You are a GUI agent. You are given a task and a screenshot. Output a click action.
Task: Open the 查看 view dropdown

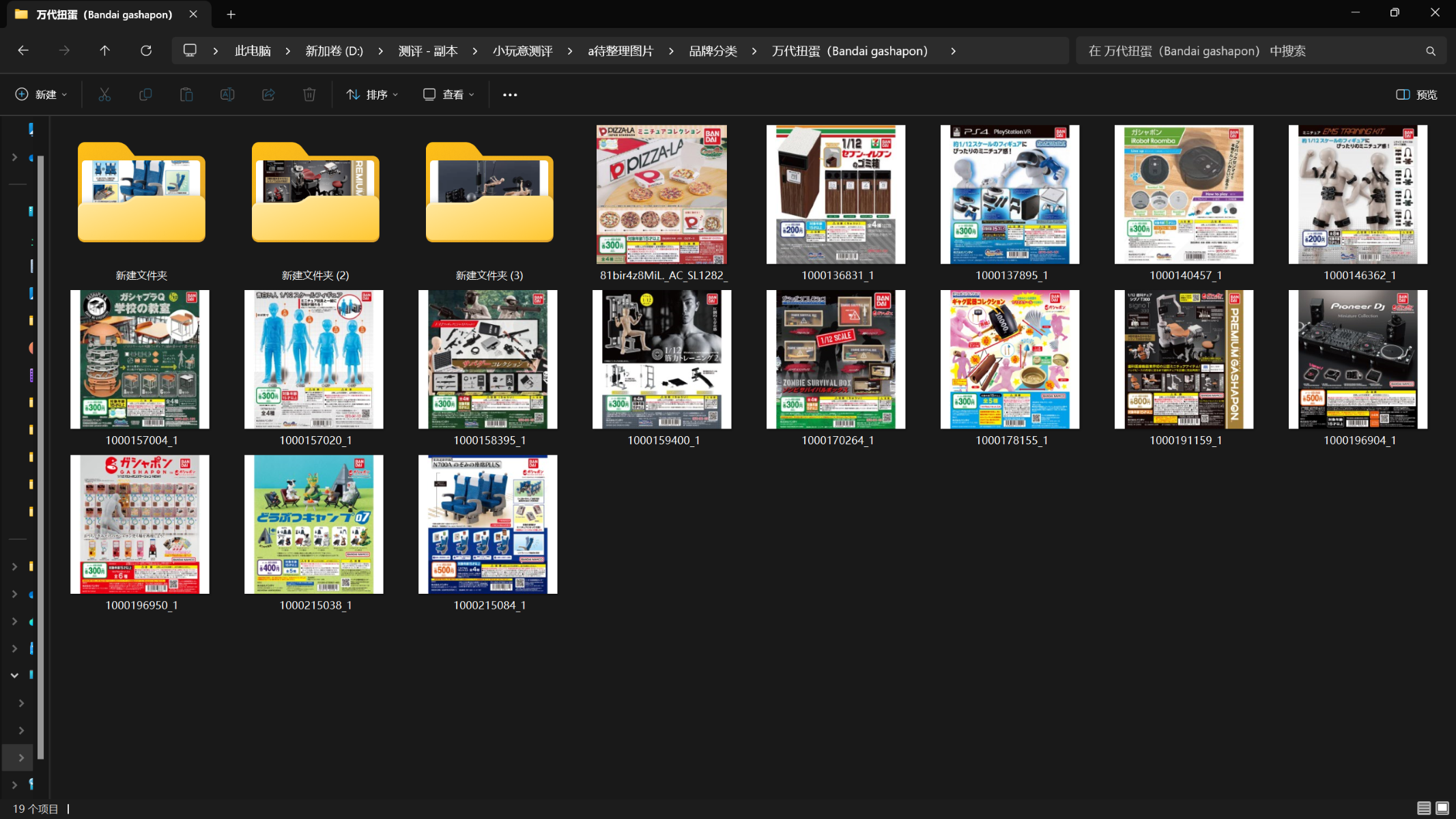click(x=448, y=94)
